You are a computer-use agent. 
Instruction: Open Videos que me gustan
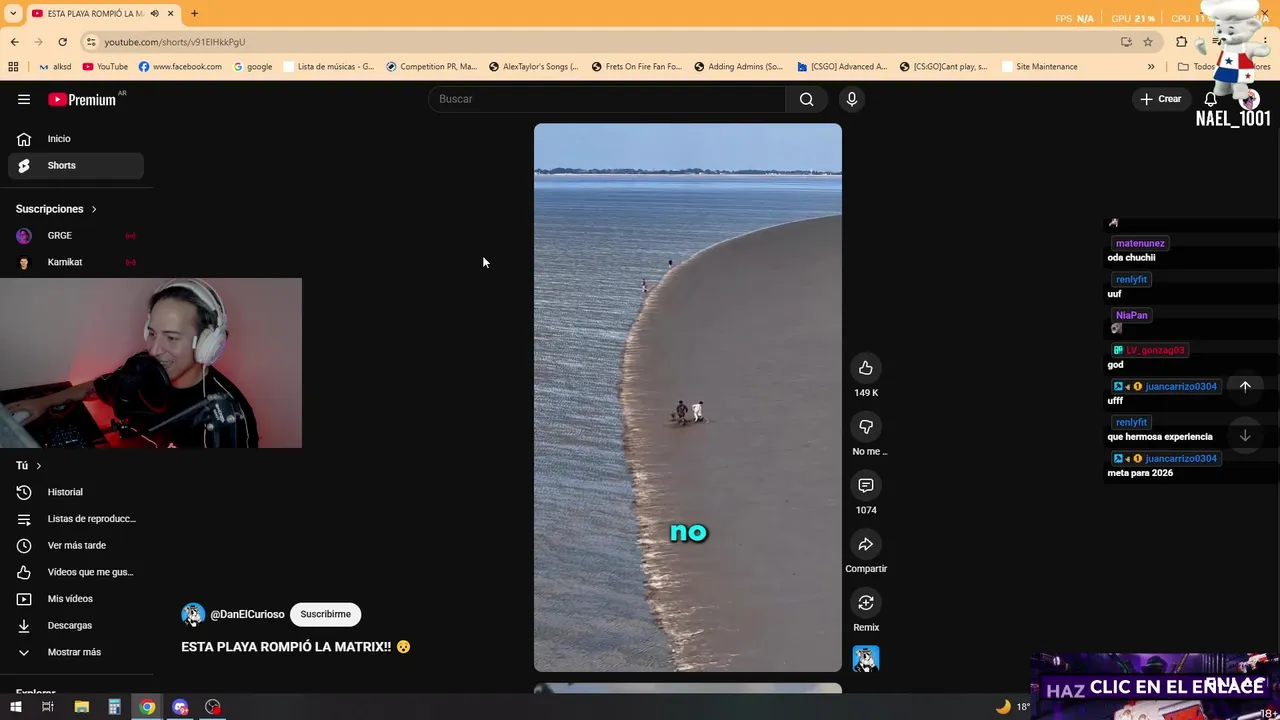(x=76, y=572)
